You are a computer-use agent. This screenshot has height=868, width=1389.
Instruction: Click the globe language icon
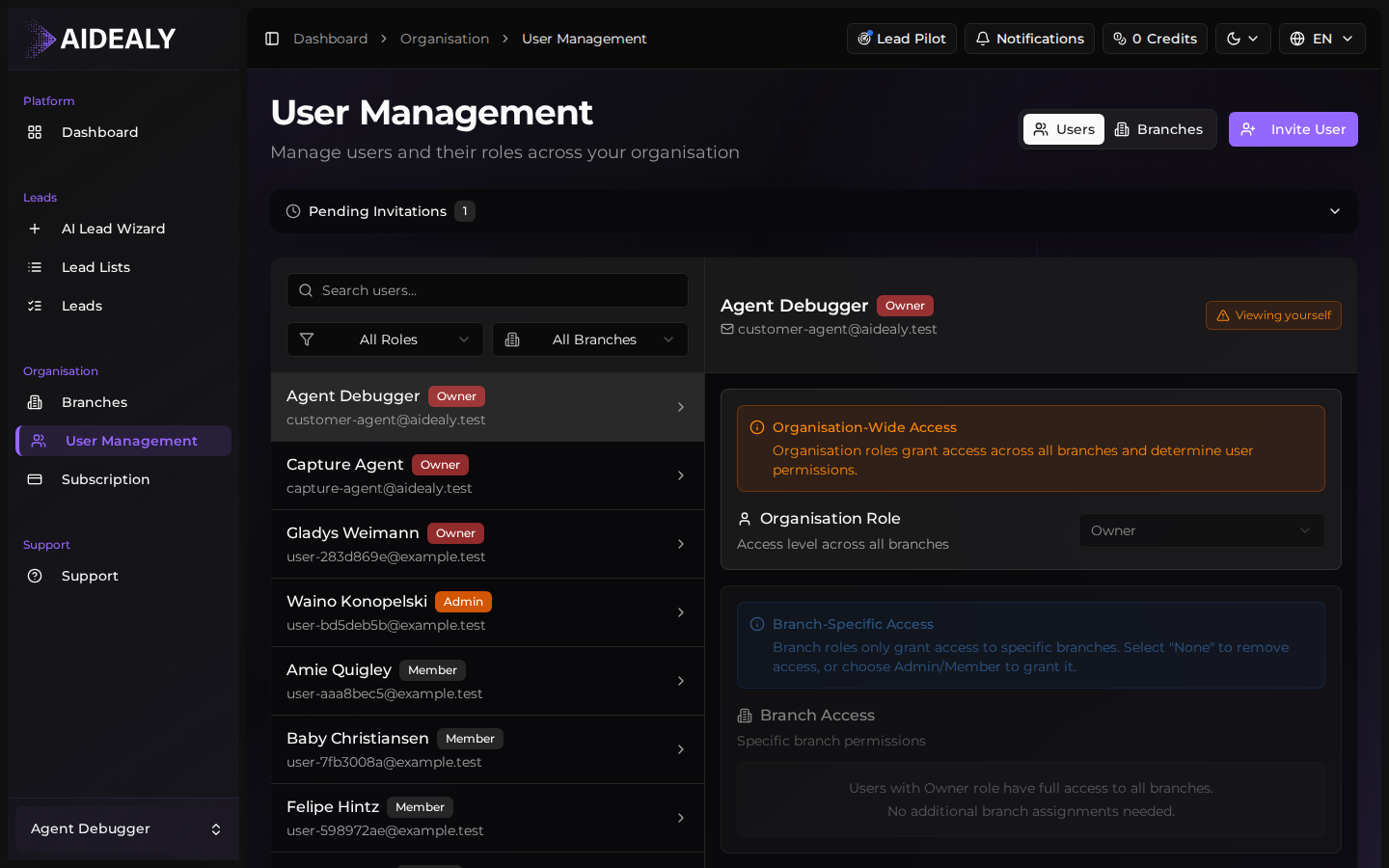pyautogui.click(x=1297, y=39)
